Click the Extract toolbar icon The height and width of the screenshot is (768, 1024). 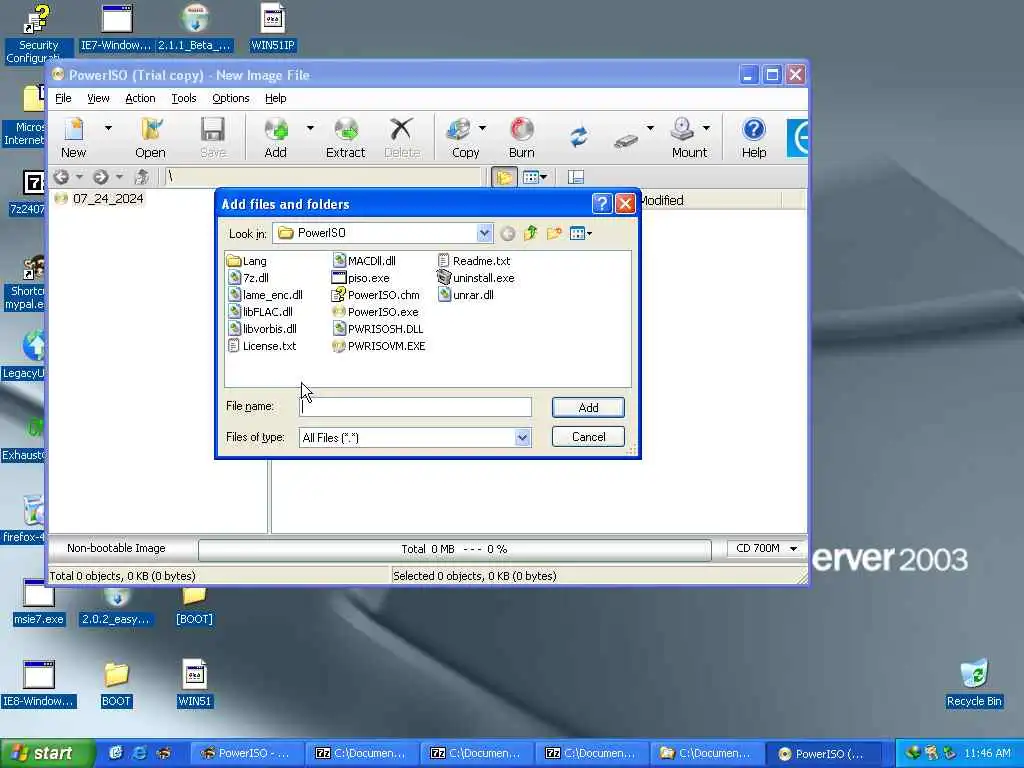click(x=345, y=138)
